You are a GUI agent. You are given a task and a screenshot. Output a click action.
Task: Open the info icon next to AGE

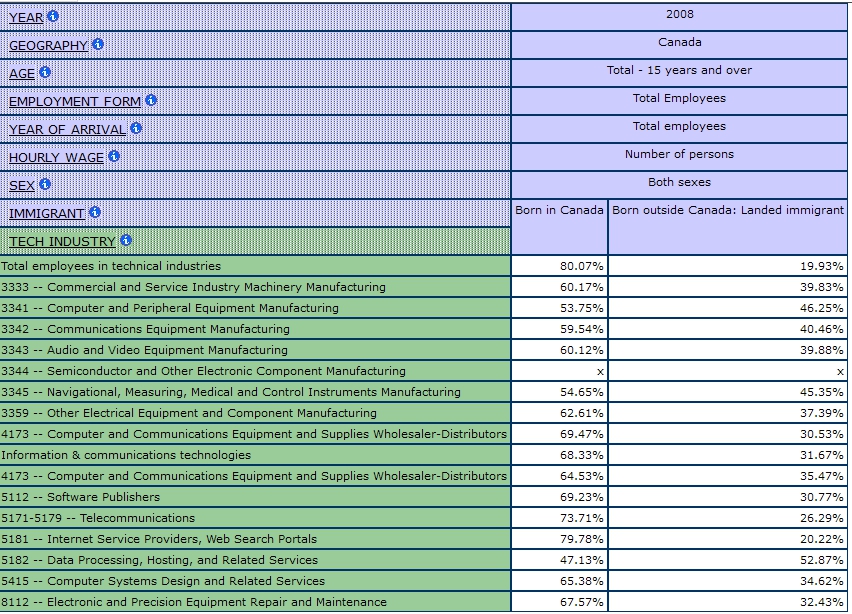45,72
